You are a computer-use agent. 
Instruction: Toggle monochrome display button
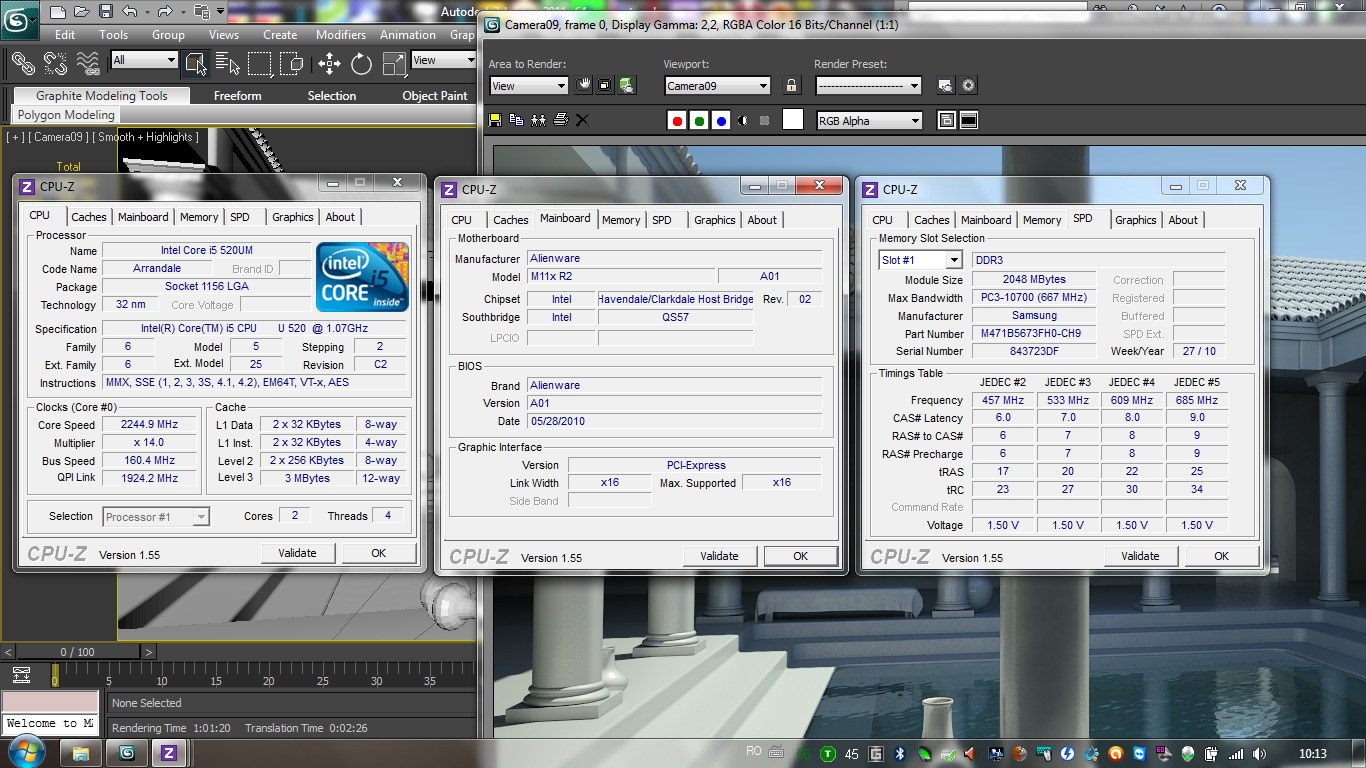(x=765, y=121)
